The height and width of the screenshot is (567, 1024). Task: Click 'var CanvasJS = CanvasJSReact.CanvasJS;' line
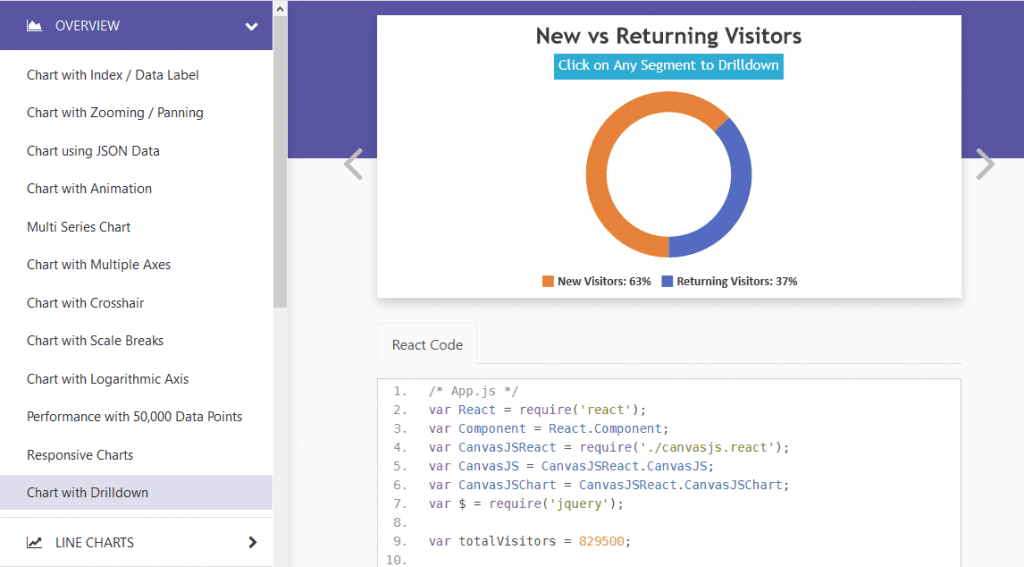pyautogui.click(x=571, y=466)
